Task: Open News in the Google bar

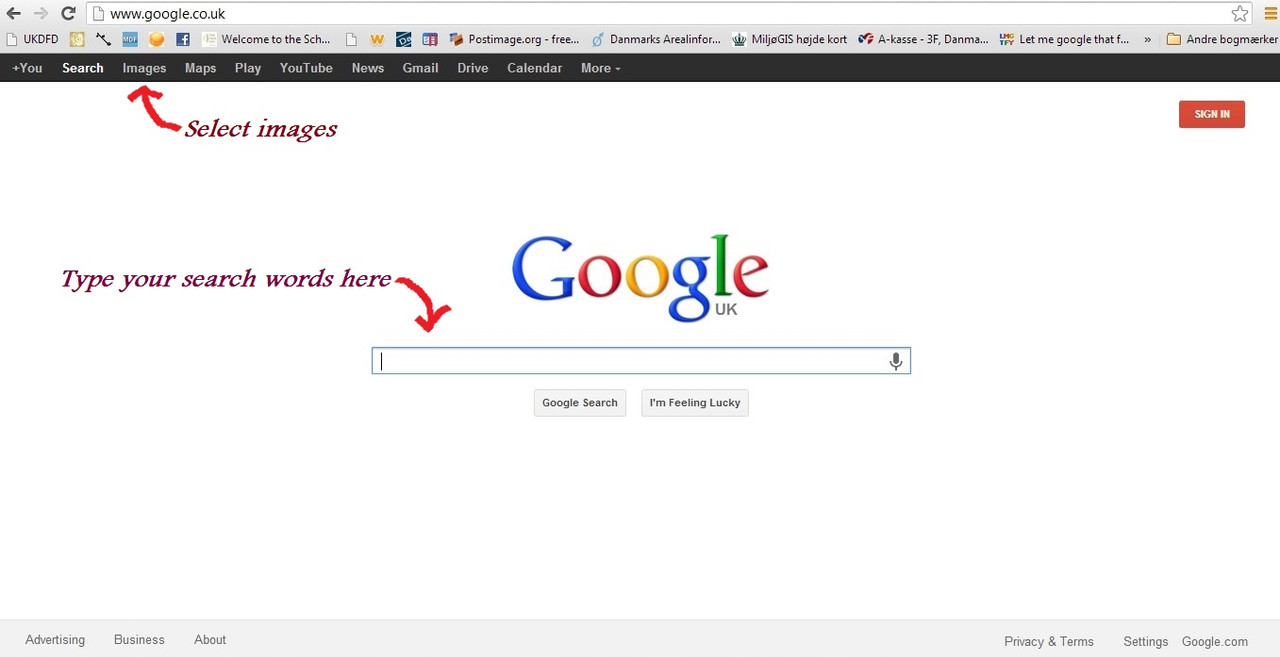Action: (x=368, y=68)
